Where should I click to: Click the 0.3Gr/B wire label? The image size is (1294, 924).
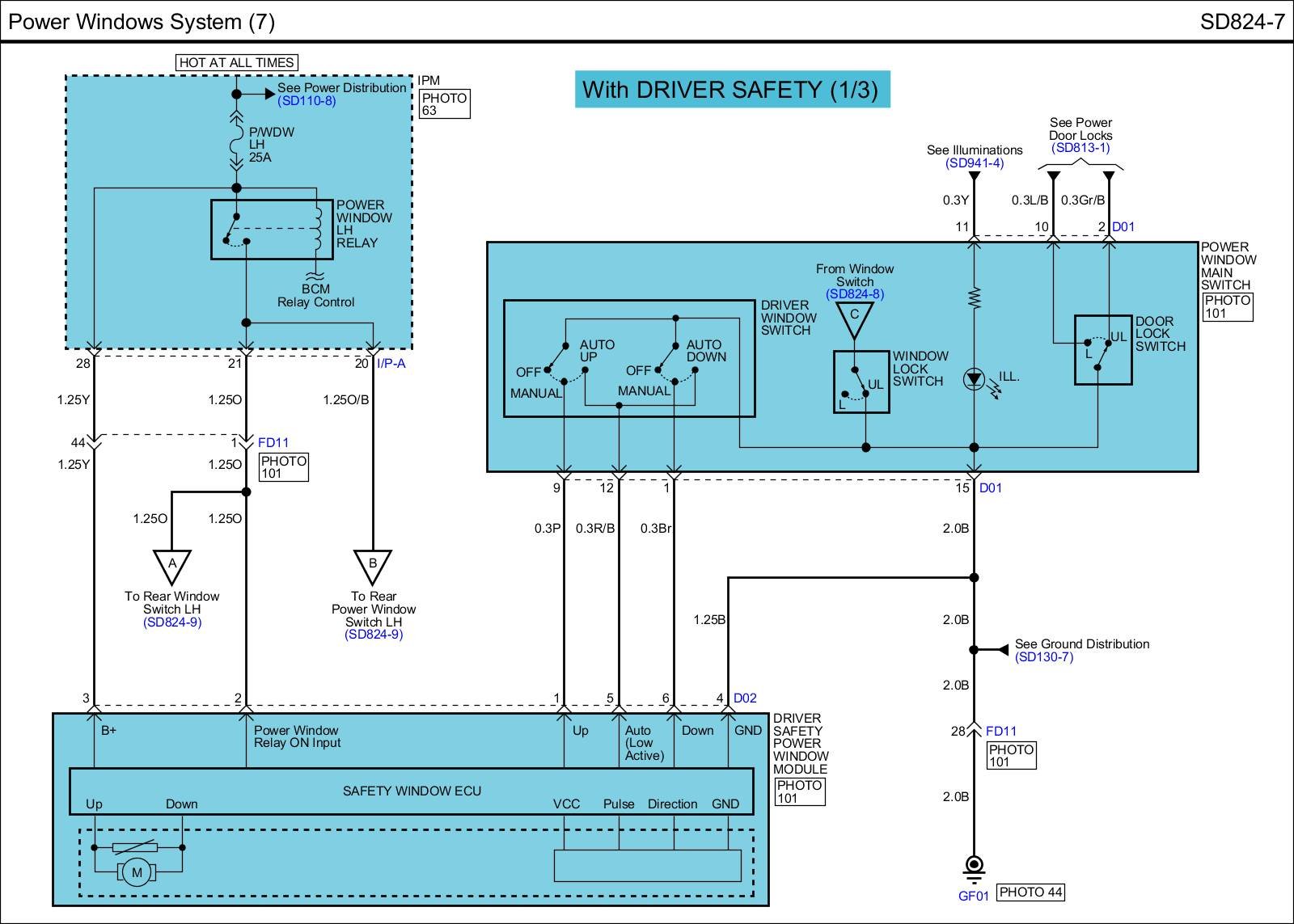1083,200
